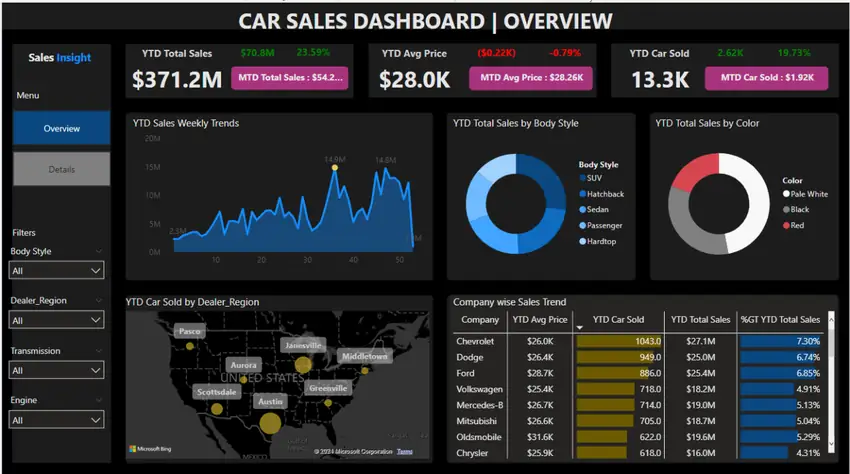This screenshot has height=474, width=850.
Task: Select Hatchback in Body Style legend
Action: pyautogui.click(x=602, y=194)
